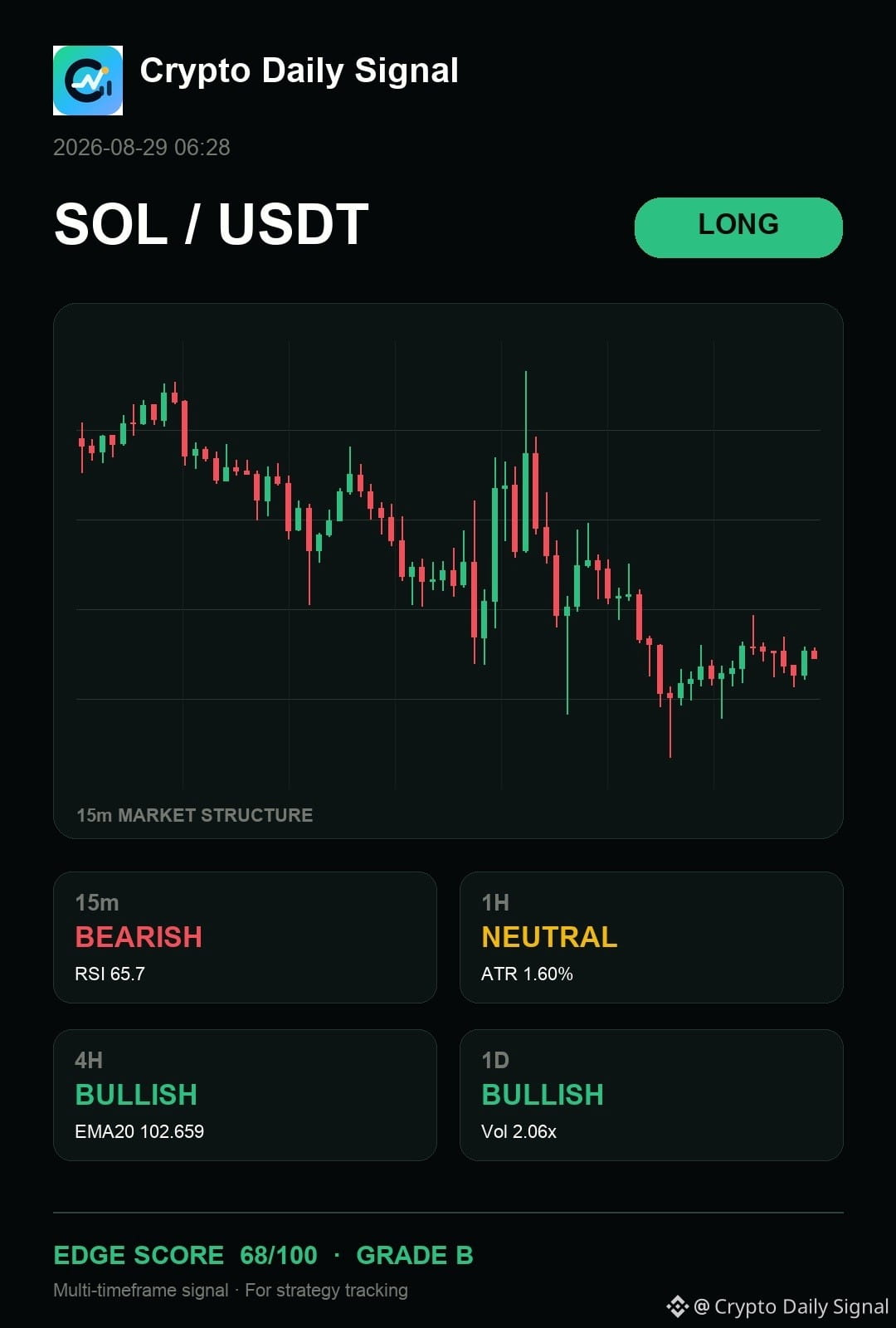896x1328 pixels.
Task: Click the Crypto Daily Signal logo icon
Action: (88, 81)
